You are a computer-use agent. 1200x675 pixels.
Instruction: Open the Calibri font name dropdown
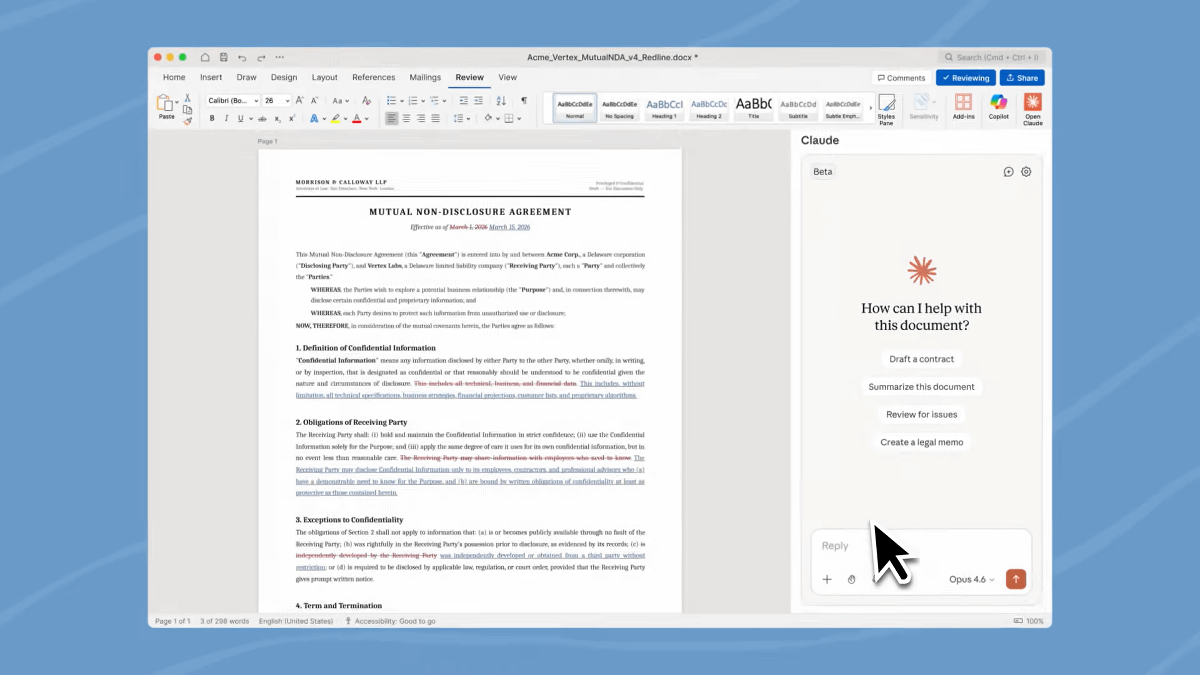point(256,101)
